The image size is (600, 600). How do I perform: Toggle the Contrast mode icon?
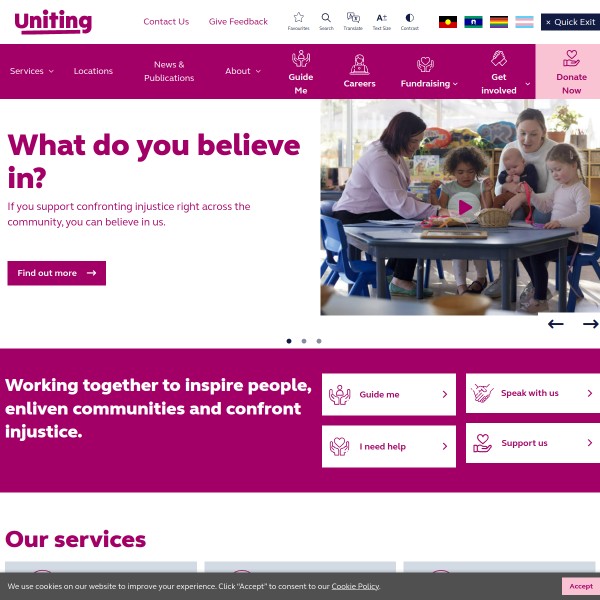coord(409,18)
